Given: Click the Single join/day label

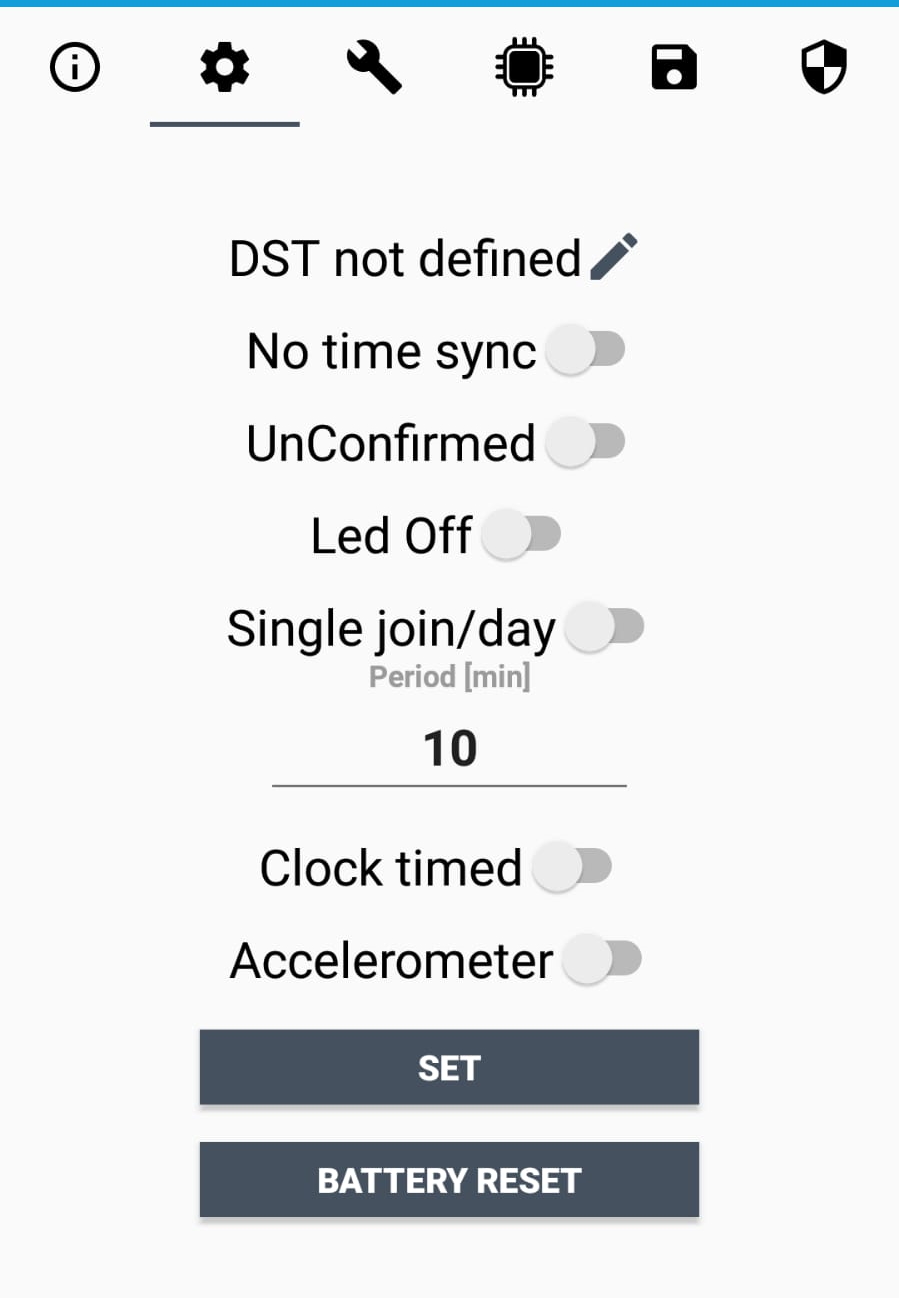Looking at the screenshot, I should (x=391, y=629).
